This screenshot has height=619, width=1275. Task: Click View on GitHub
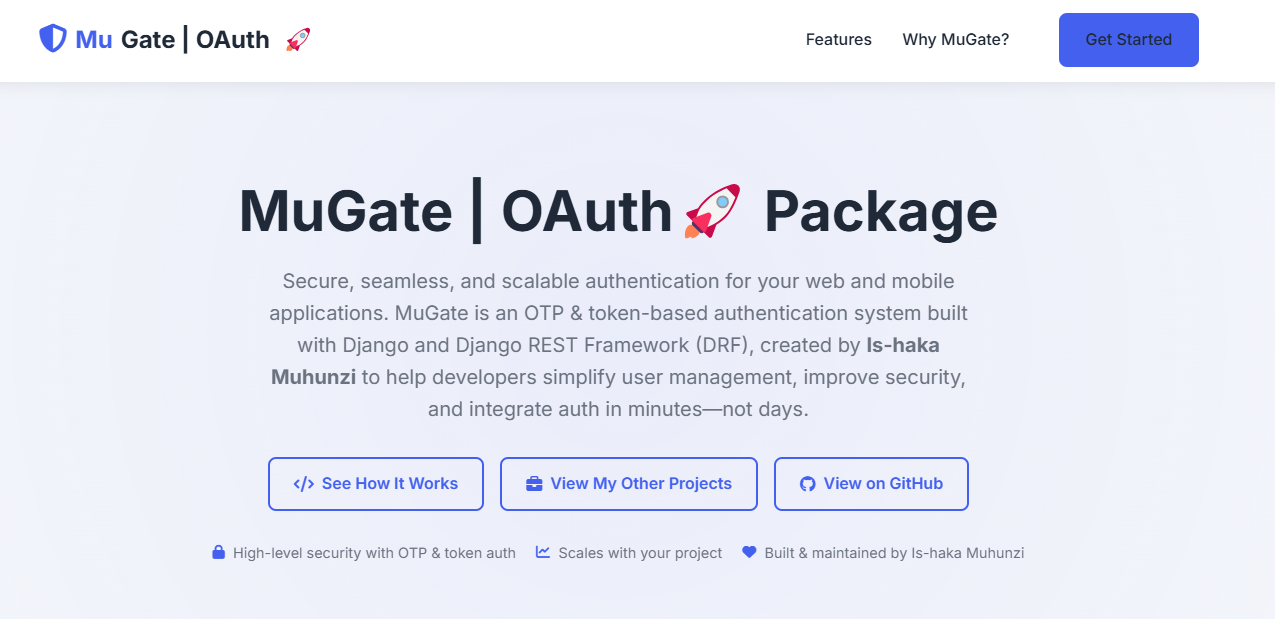tap(870, 483)
